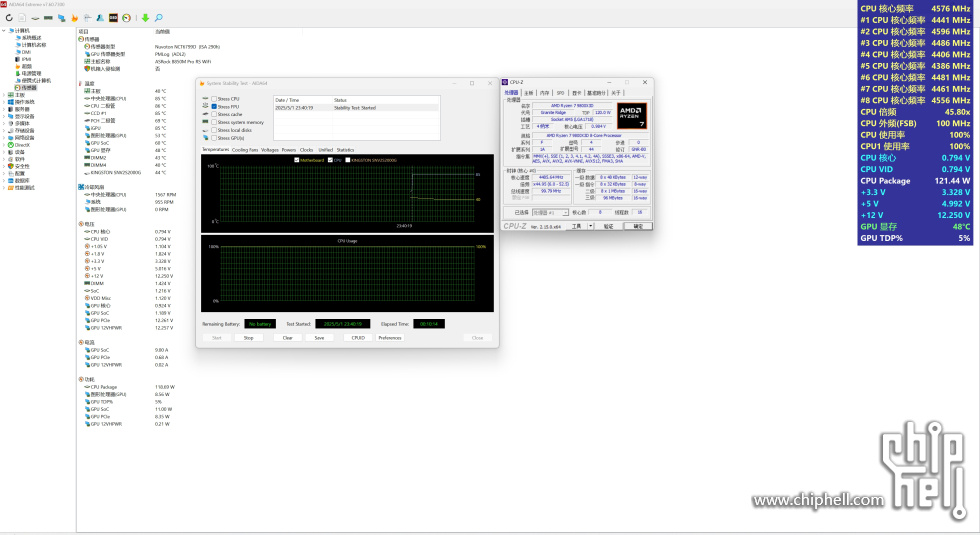Click the 'CPU Package 121.44 W' OSD line
This screenshot has height=535, width=980.
click(915, 181)
